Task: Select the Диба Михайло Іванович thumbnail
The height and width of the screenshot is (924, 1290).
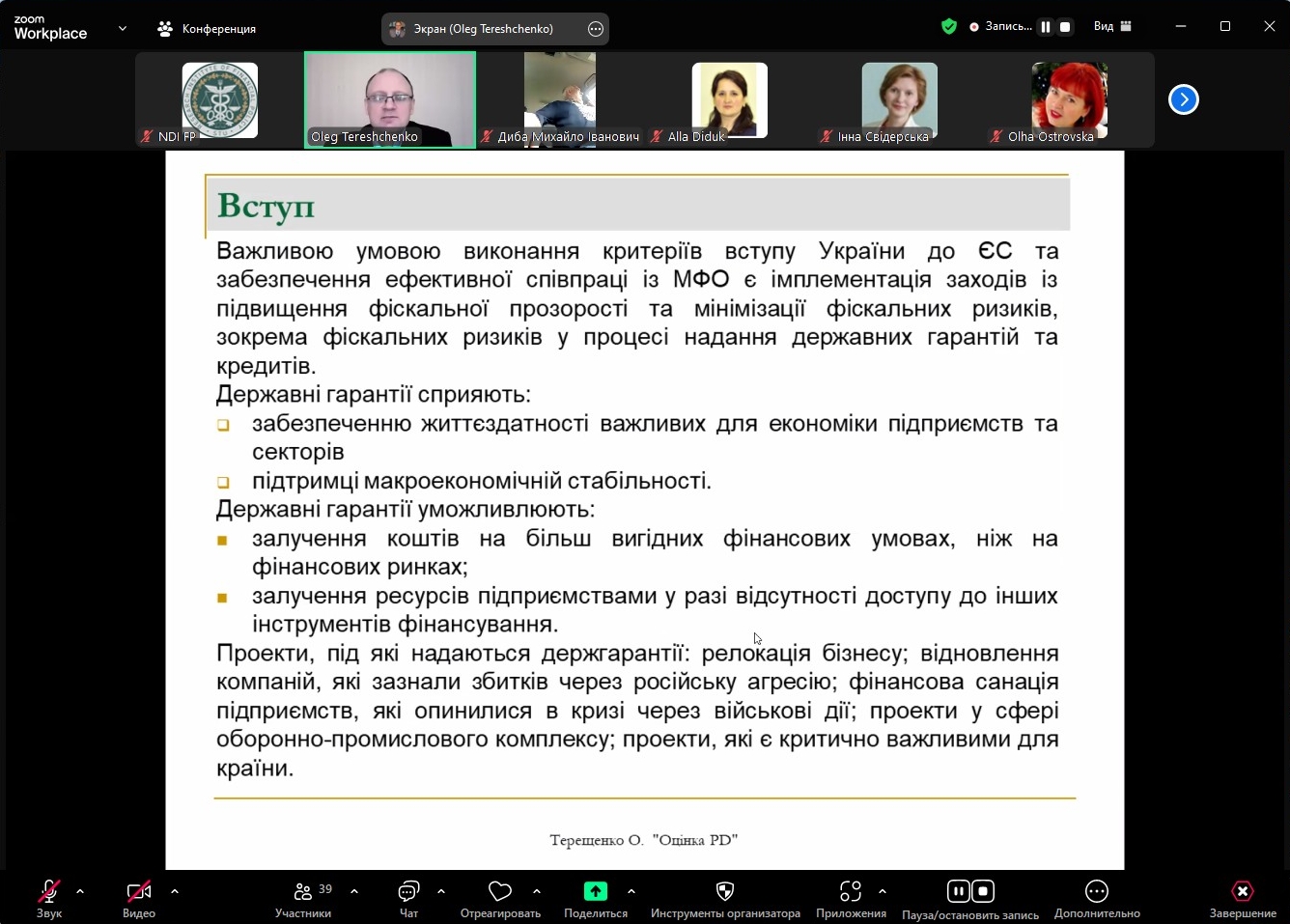Action: [x=560, y=99]
